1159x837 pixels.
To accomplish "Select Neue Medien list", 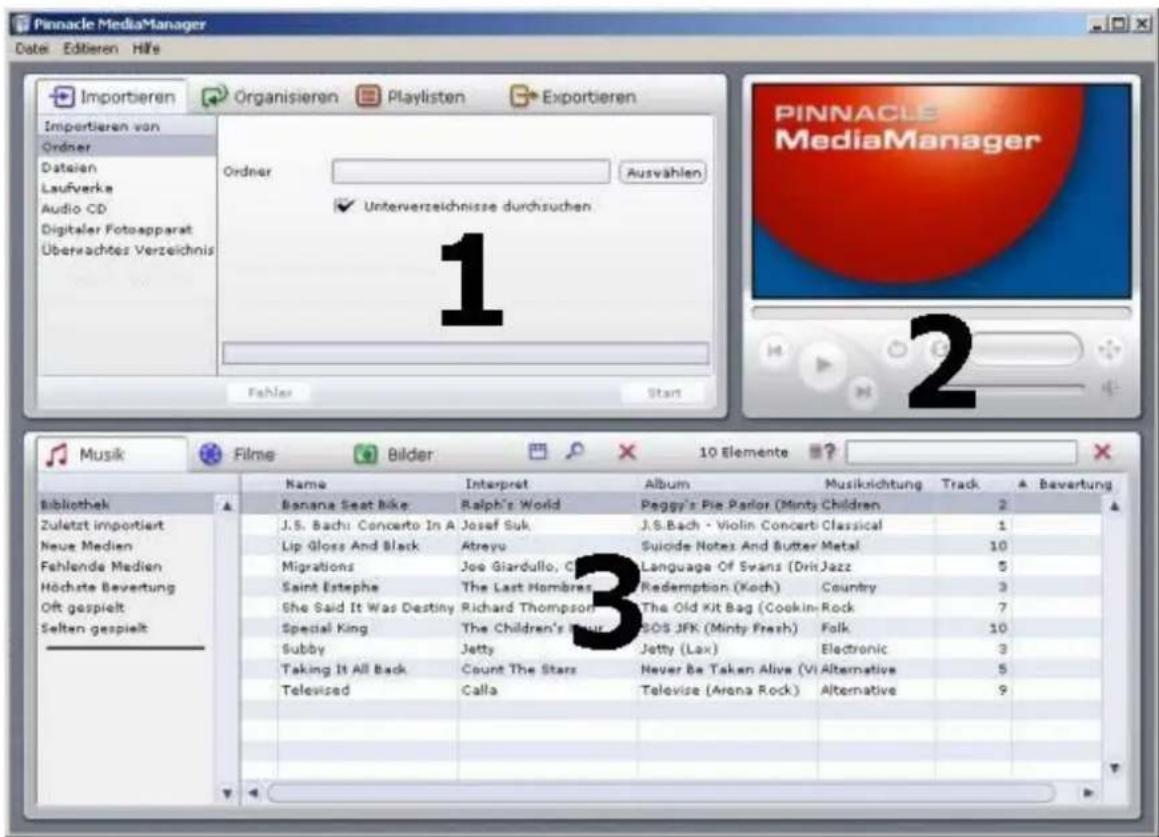I will coord(126,546).
